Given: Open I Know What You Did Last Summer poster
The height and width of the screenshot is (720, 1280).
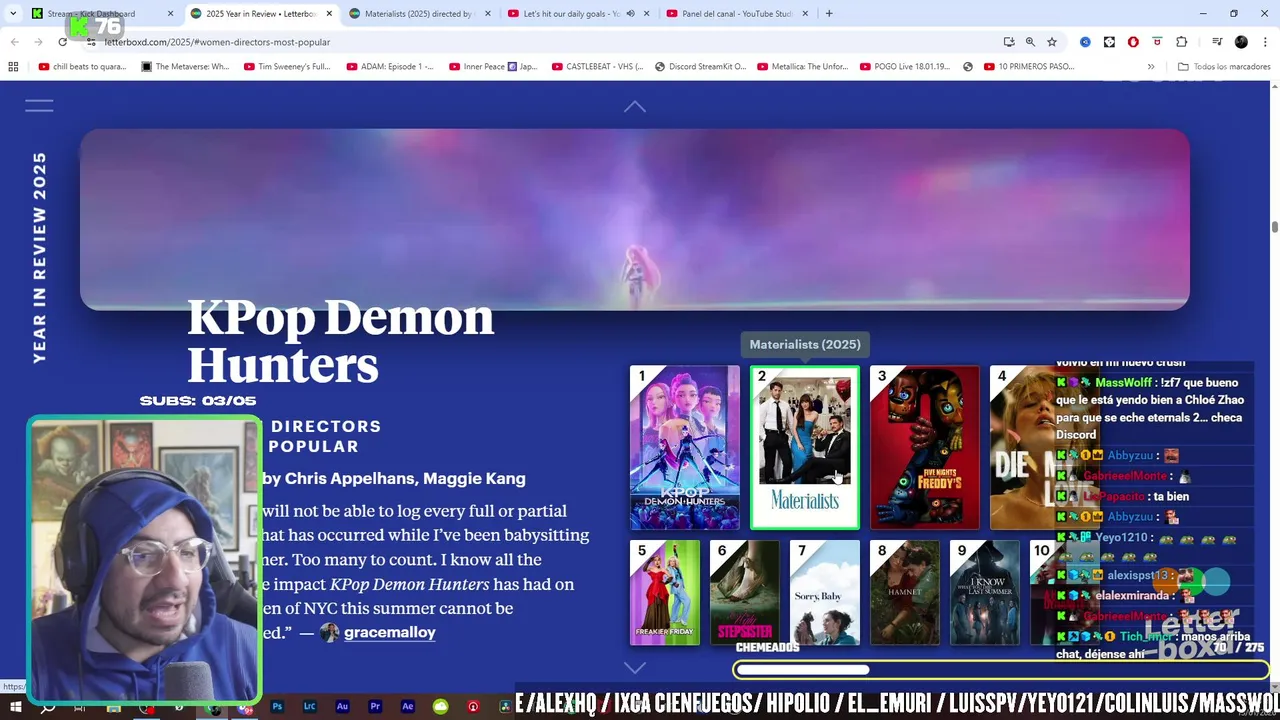Looking at the screenshot, I should 985,593.
